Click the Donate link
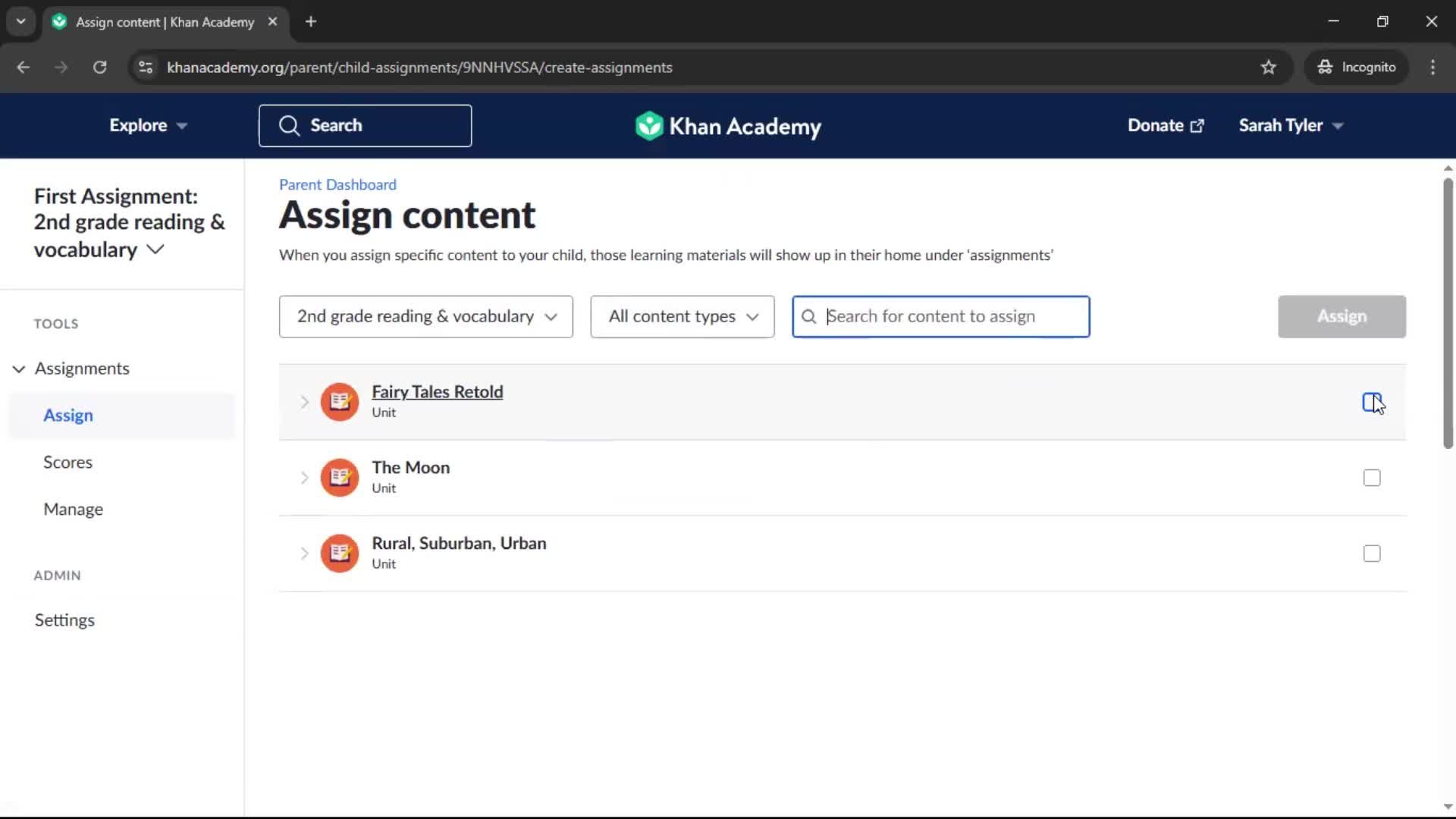1456x819 pixels. (1166, 126)
